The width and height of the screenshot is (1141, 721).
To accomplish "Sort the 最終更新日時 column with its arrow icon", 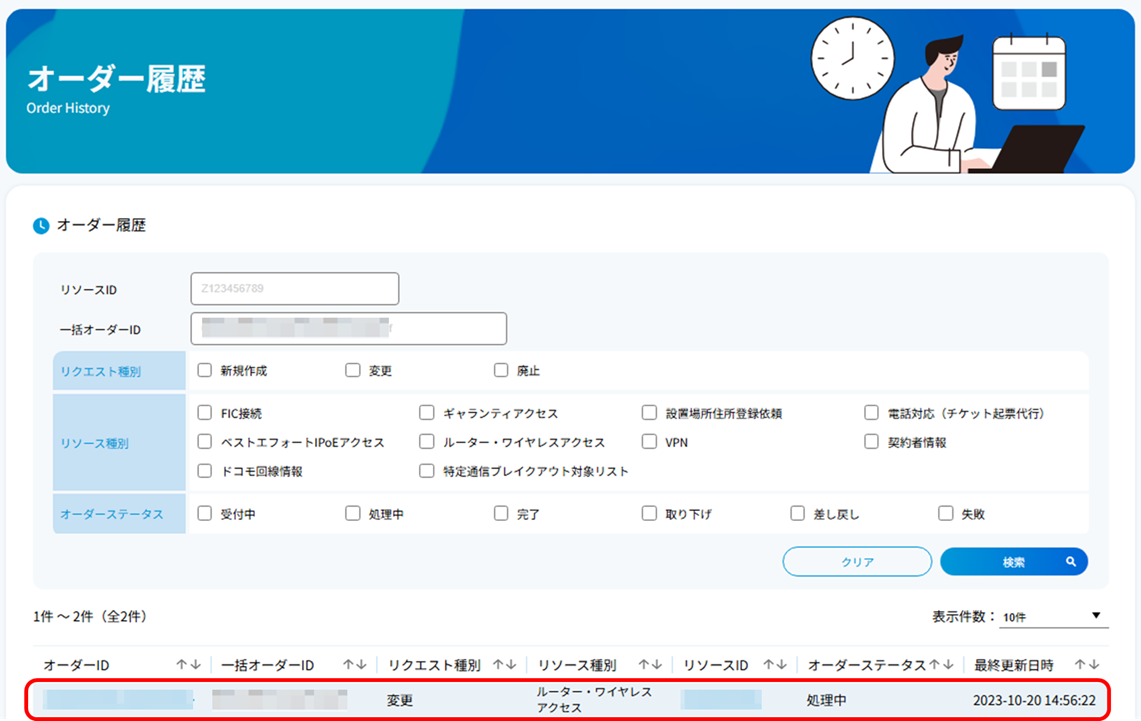I will (x=1087, y=663).
